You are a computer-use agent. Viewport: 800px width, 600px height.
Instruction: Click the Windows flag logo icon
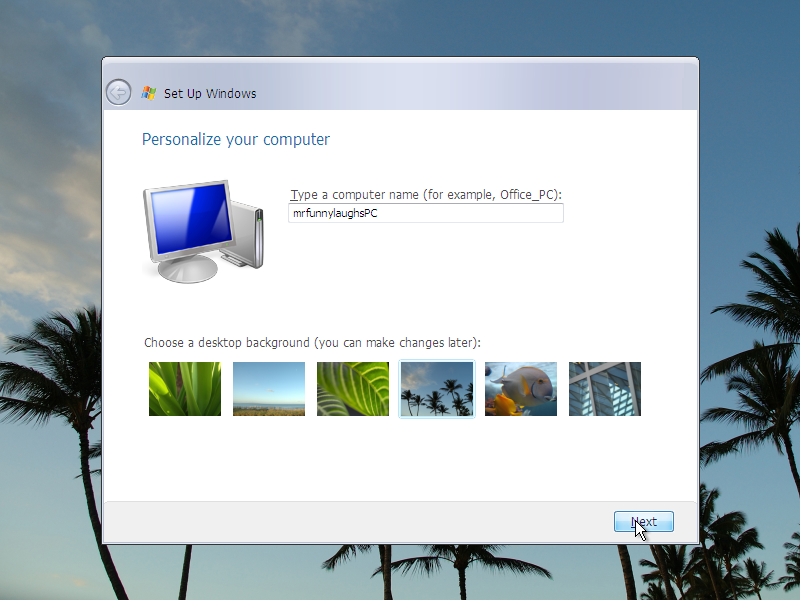coord(148,93)
